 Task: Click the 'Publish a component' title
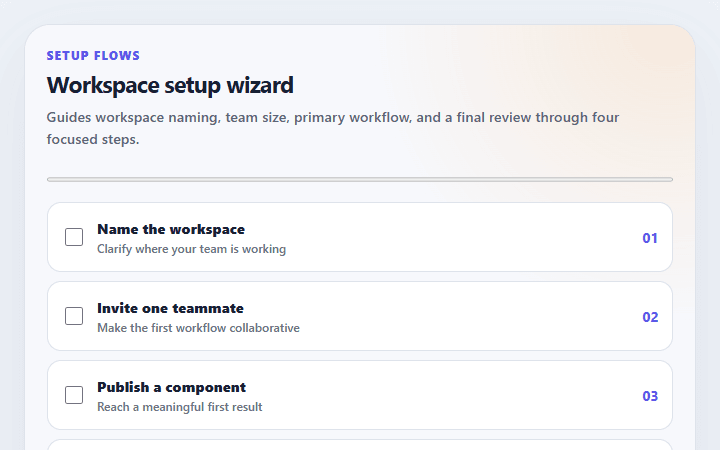(171, 387)
